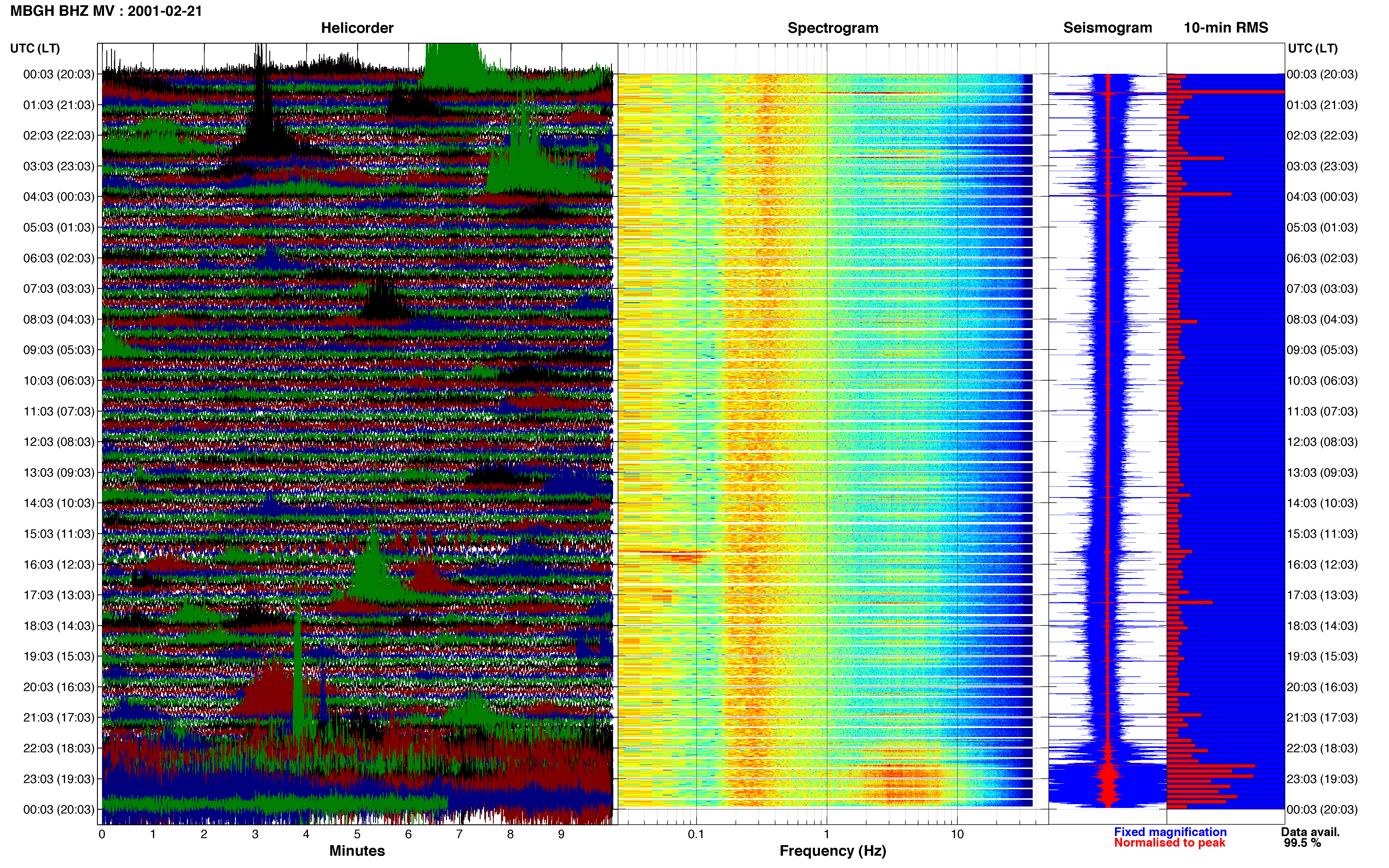Click the 'Minutes' x-axis label
Screen dimensions: 1389x868
[357, 851]
